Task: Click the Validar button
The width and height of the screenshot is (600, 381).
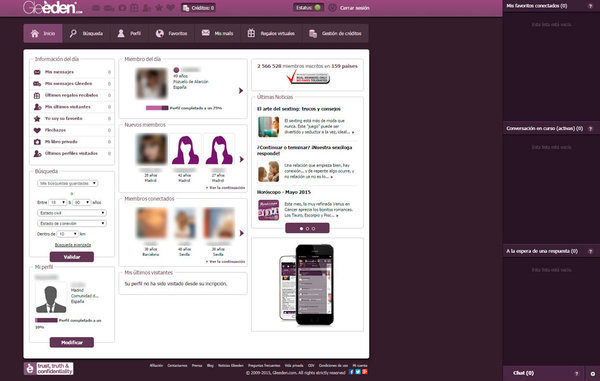Action: [x=72, y=257]
